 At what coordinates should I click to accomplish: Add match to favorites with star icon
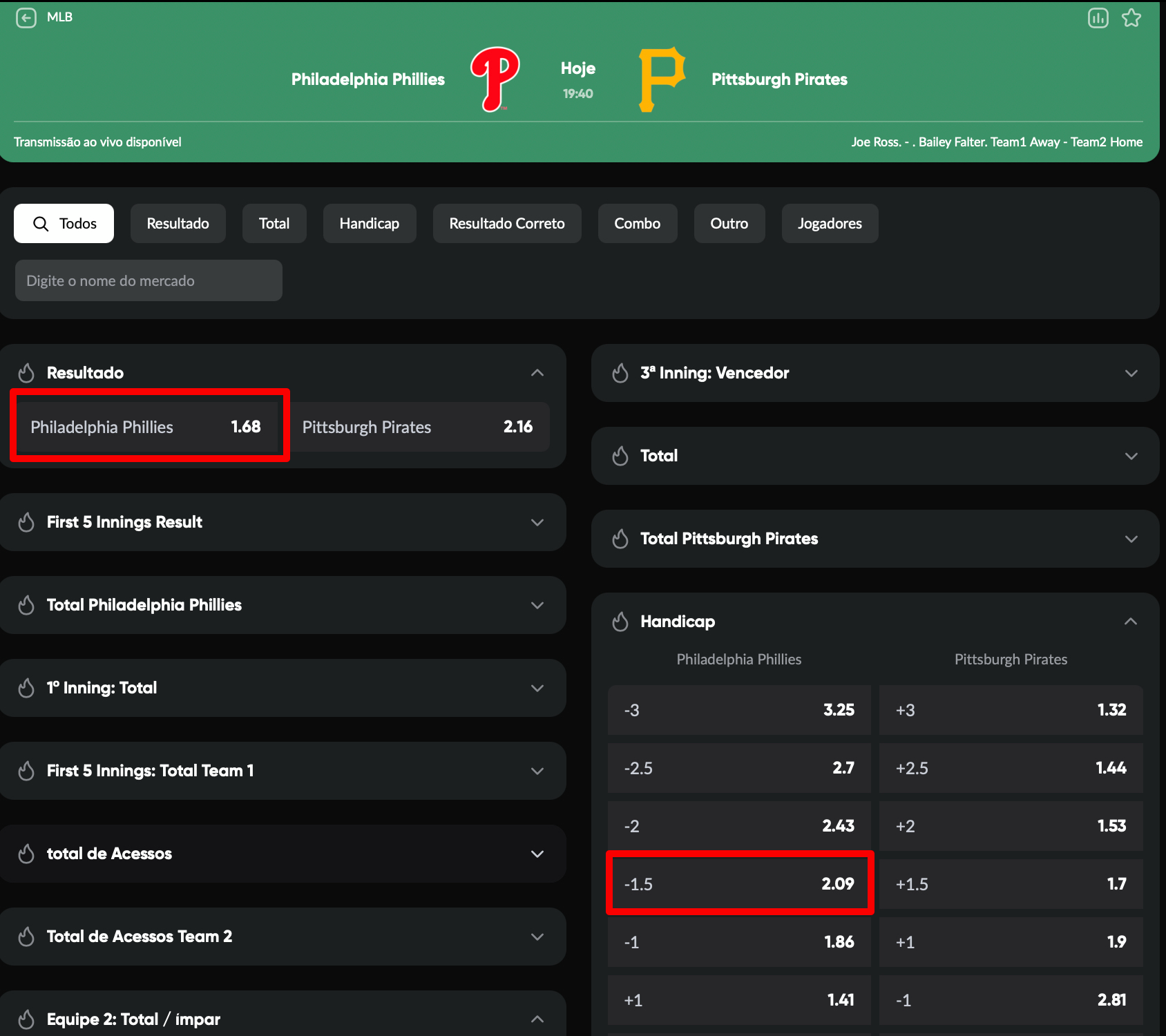coord(1131,17)
